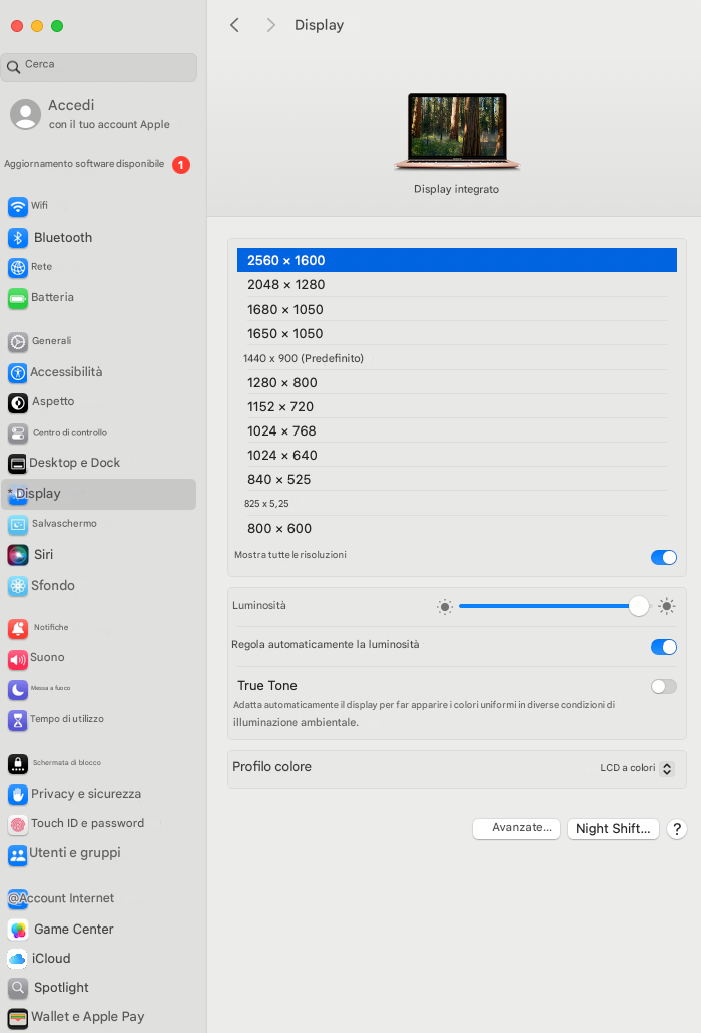Select the Display integrato laptop thumbnail
This screenshot has height=1033, width=701.
[x=457, y=131]
